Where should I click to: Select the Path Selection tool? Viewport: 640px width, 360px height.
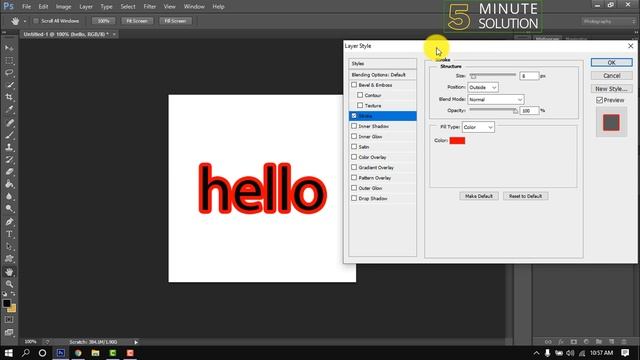coord(9,247)
